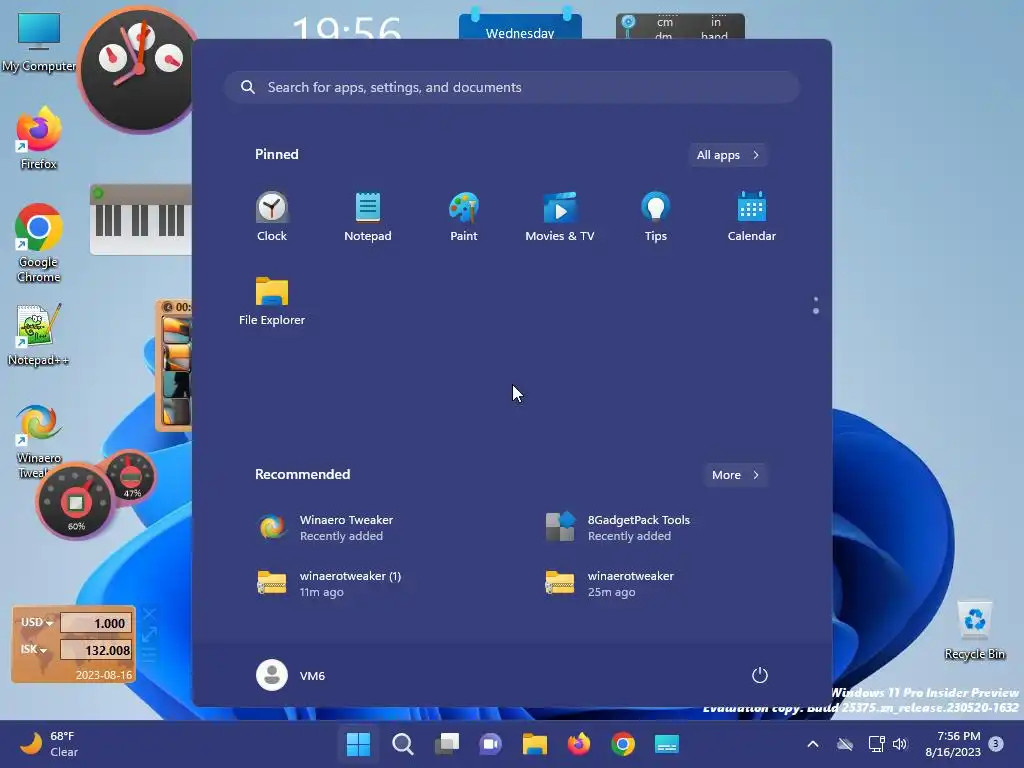Click the slideshow picture gadget
1024x768 pixels.
point(174,366)
